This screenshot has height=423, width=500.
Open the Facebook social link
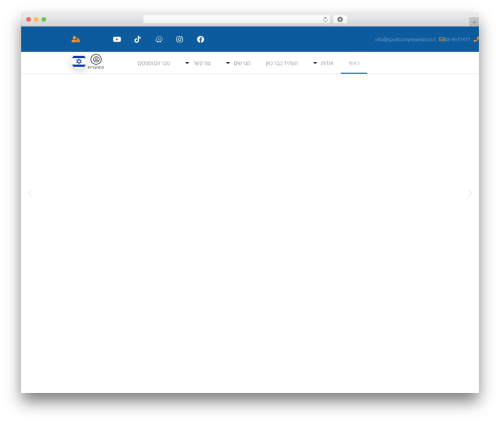click(200, 39)
